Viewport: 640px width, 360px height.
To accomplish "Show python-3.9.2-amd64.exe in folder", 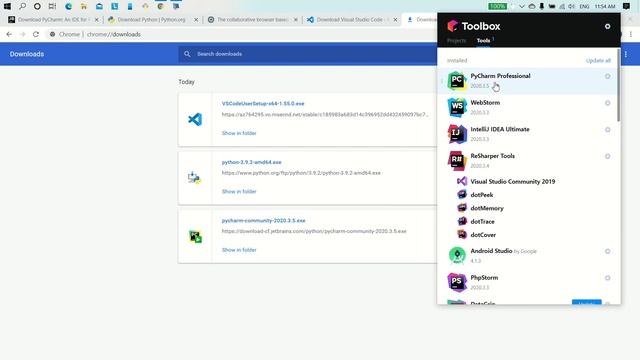I will [x=239, y=191].
